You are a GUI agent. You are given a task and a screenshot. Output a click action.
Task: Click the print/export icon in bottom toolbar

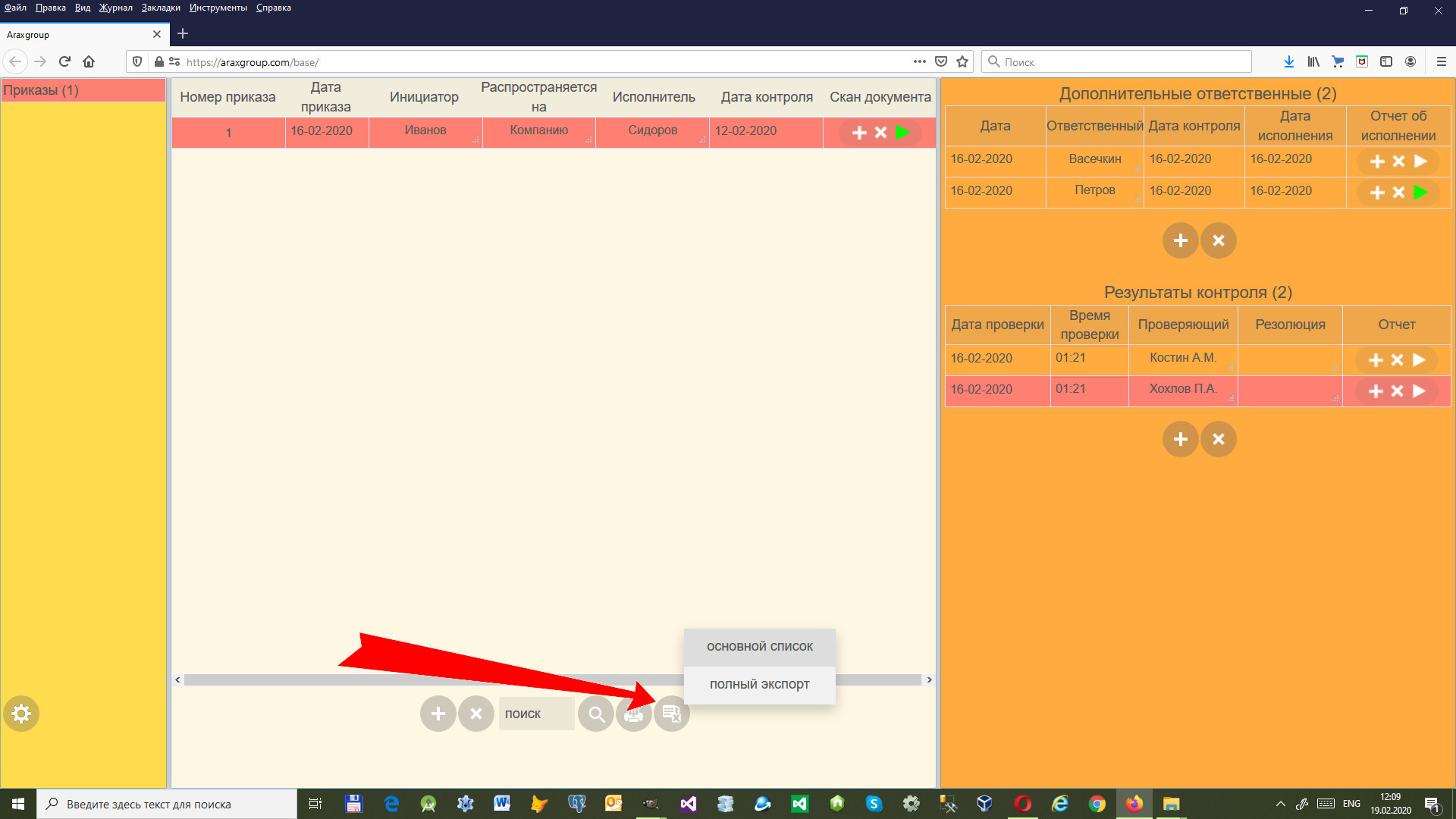634,713
